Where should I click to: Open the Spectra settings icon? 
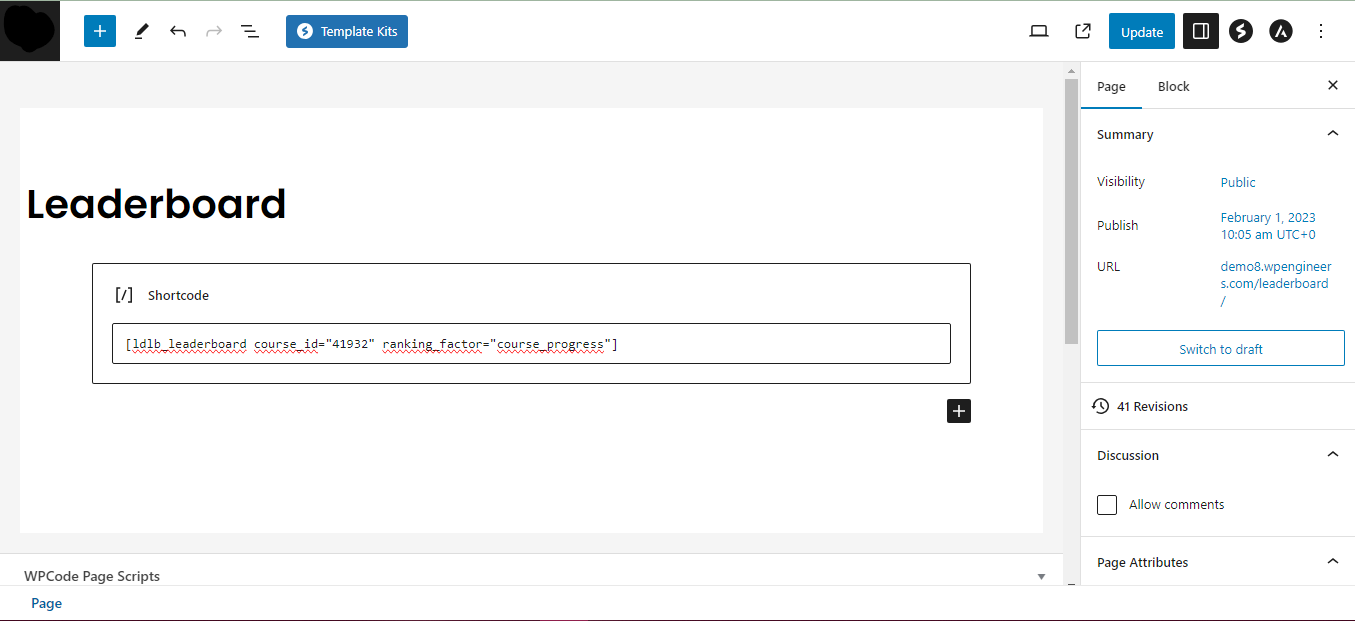click(1241, 31)
